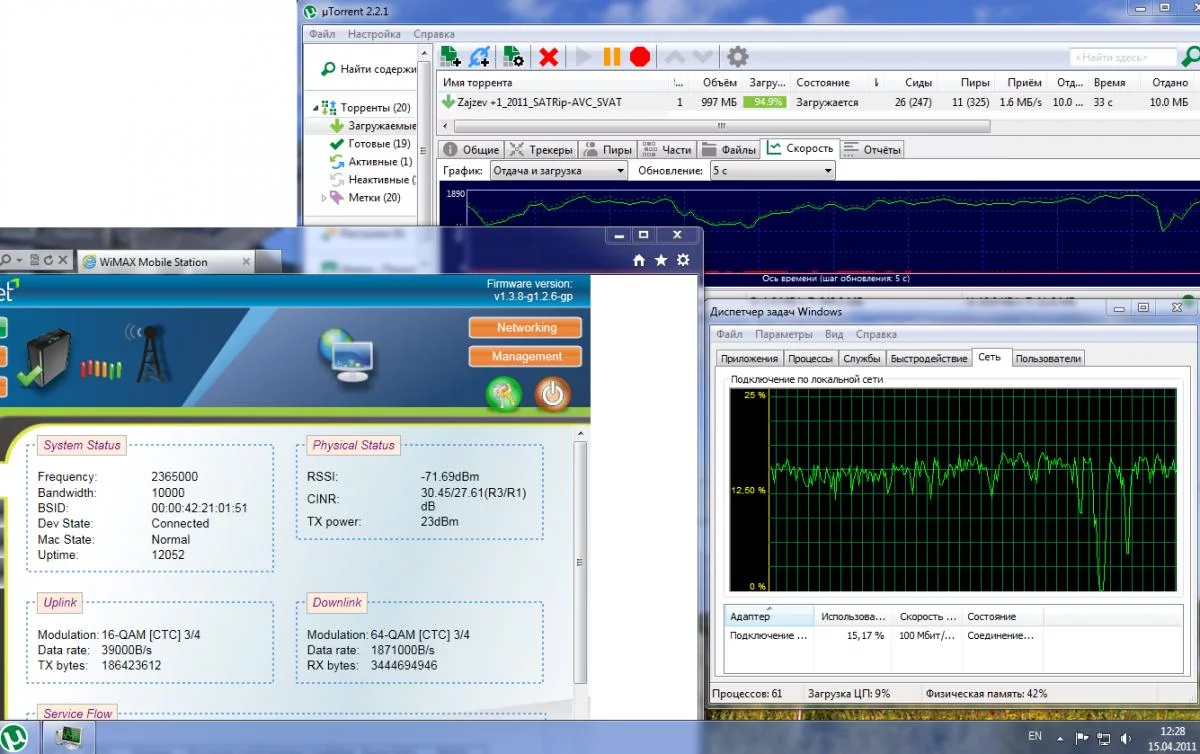
Task: Open the Процессы tab in Task Manager
Action: (811, 358)
